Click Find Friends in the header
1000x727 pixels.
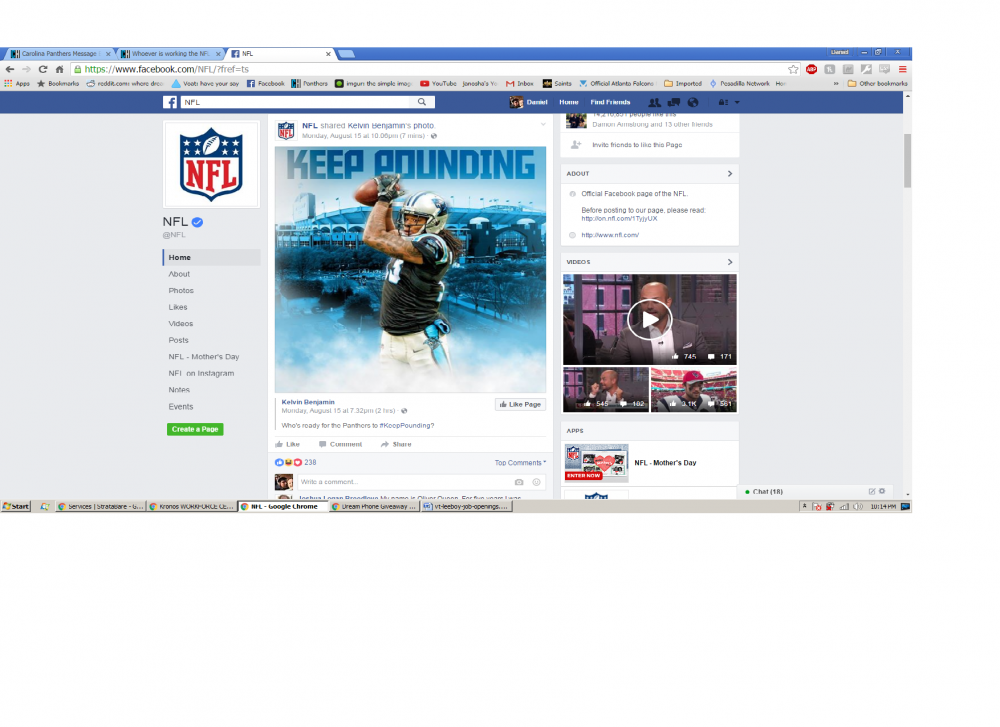pyautogui.click(x=610, y=102)
